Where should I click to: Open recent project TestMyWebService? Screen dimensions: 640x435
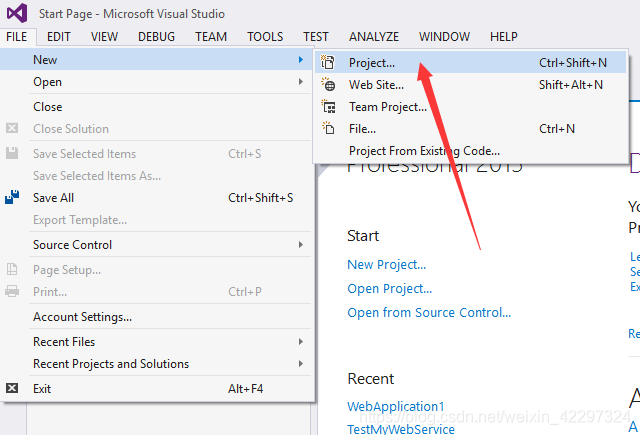click(401, 429)
